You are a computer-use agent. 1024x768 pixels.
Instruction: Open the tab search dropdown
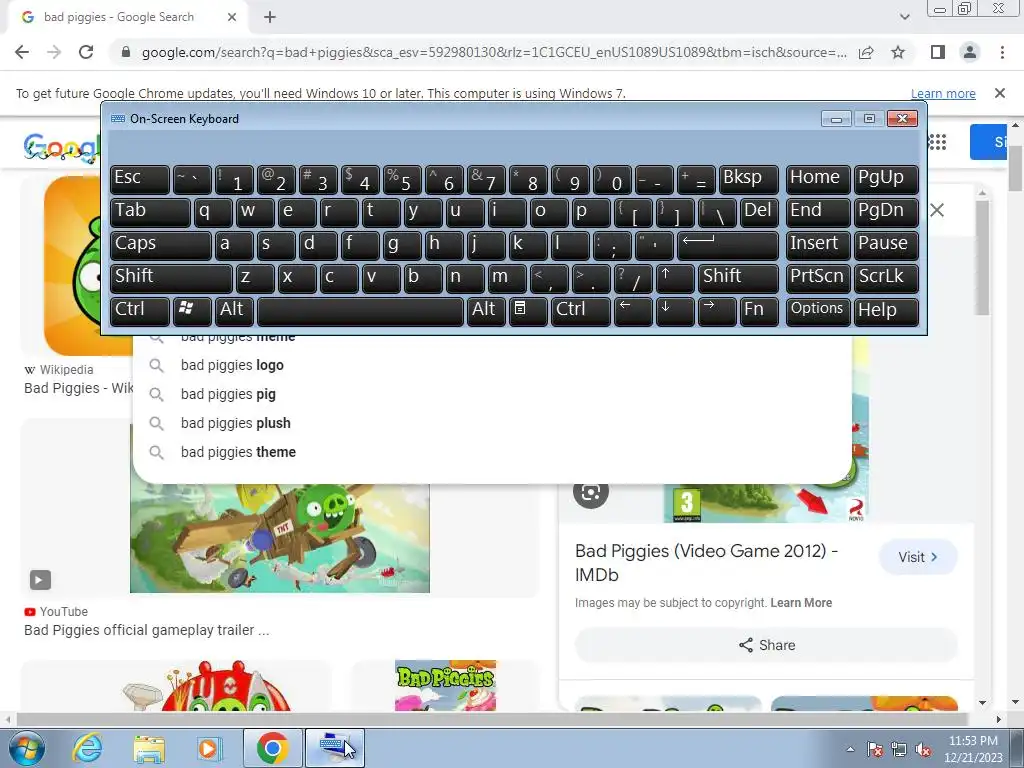(904, 18)
